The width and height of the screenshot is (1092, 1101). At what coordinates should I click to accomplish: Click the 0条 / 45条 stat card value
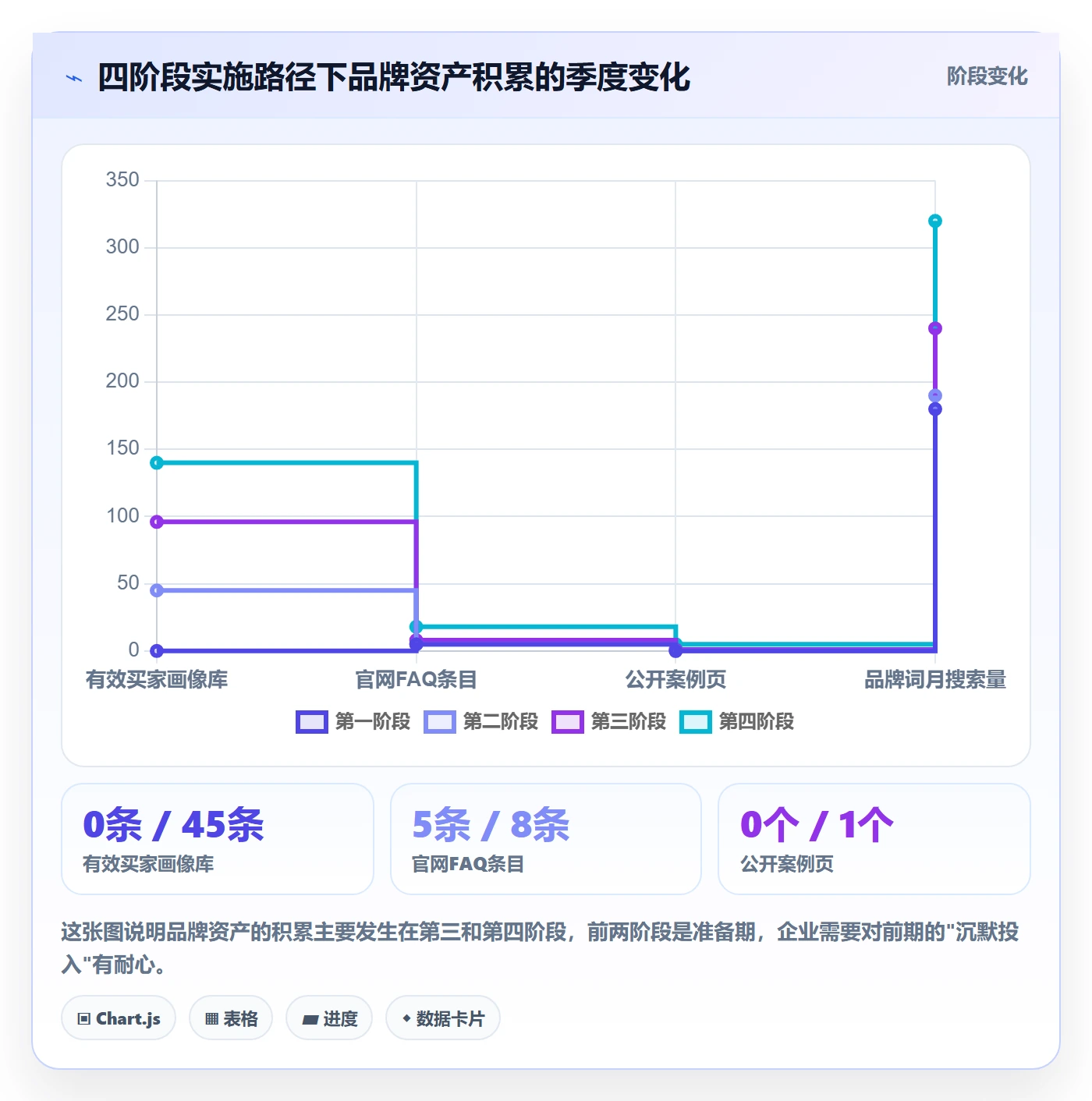(174, 825)
